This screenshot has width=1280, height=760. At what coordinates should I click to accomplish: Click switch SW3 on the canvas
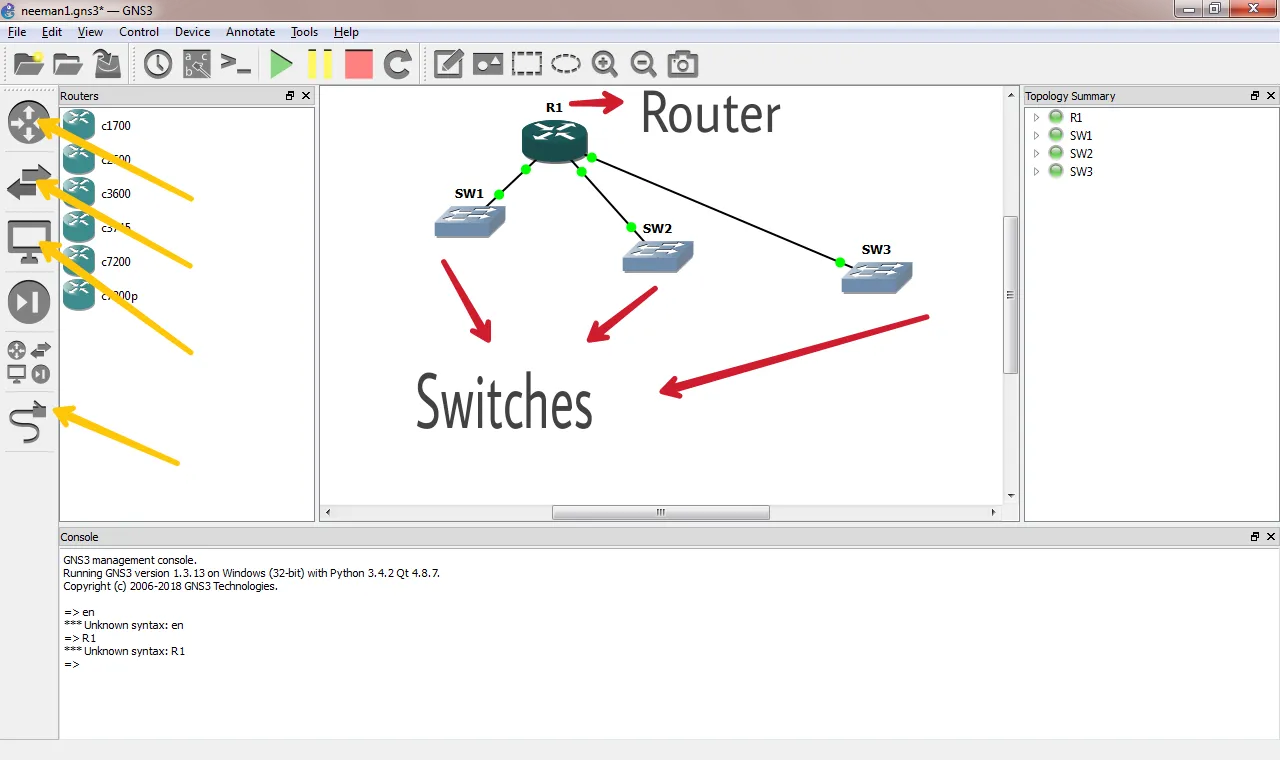[877, 277]
